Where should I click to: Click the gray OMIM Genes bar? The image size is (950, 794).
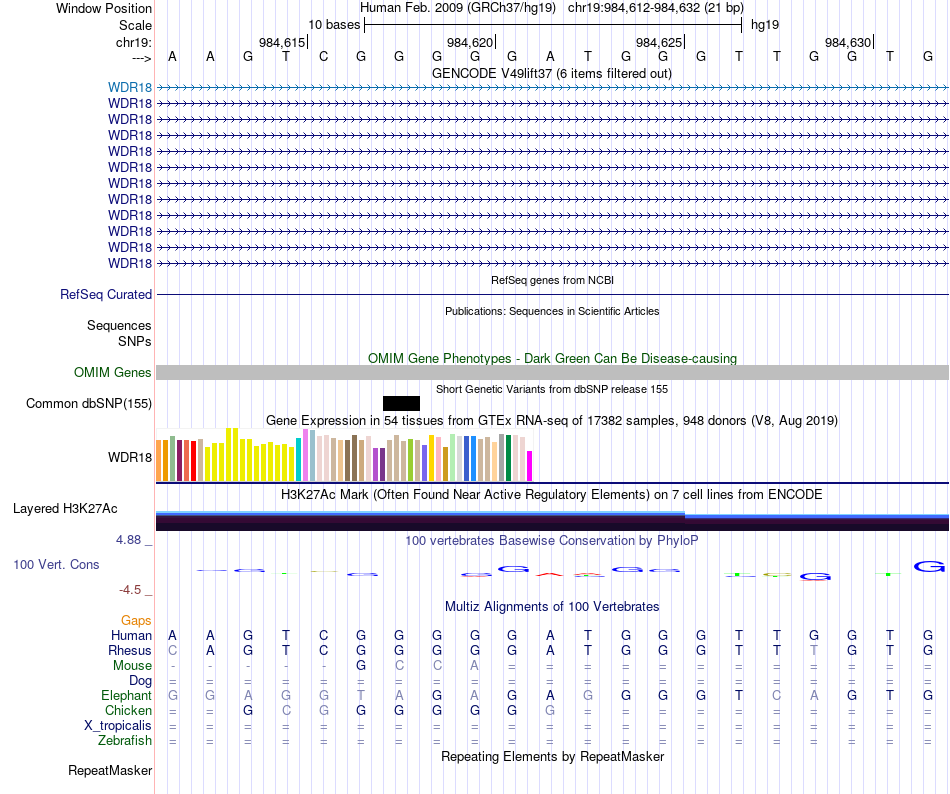click(x=552, y=372)
